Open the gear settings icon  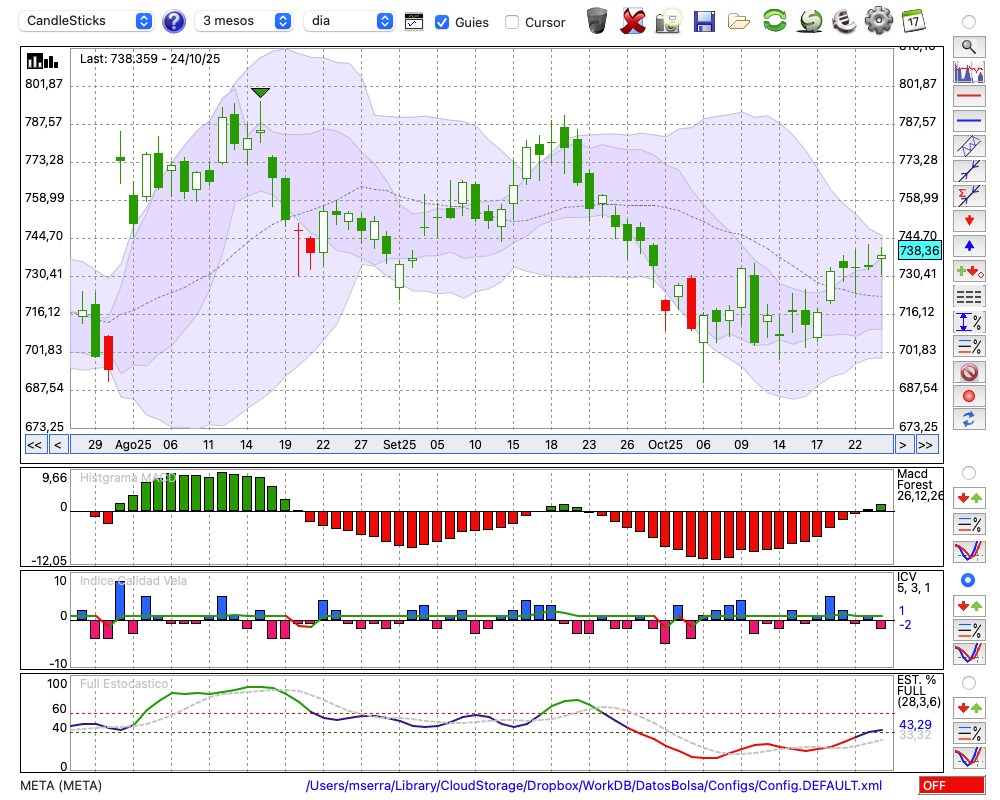[x=878, y=21]
